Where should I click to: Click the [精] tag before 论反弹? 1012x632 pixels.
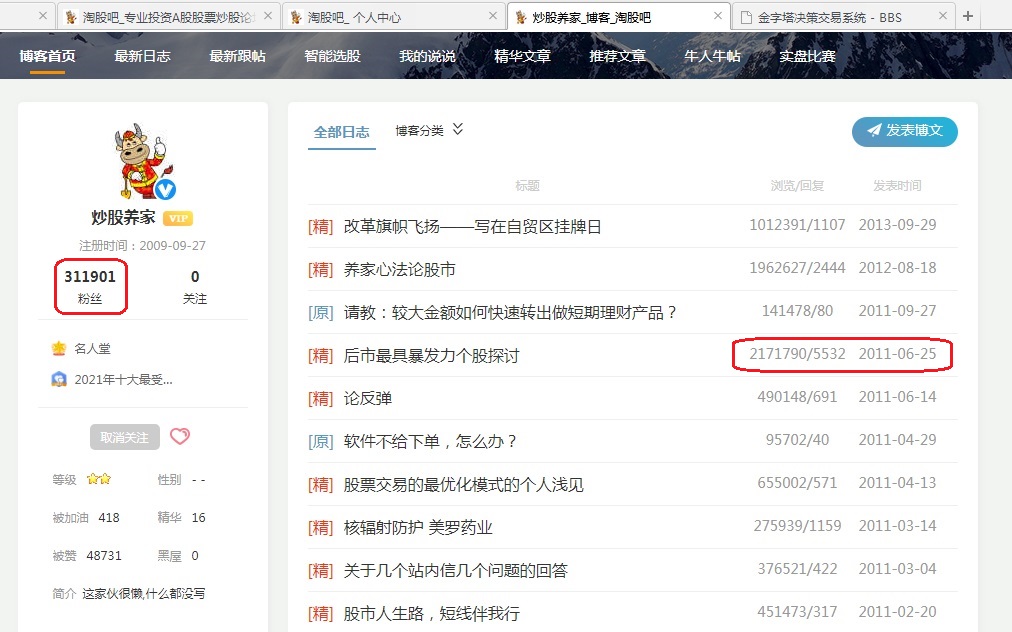coord(321,398)
